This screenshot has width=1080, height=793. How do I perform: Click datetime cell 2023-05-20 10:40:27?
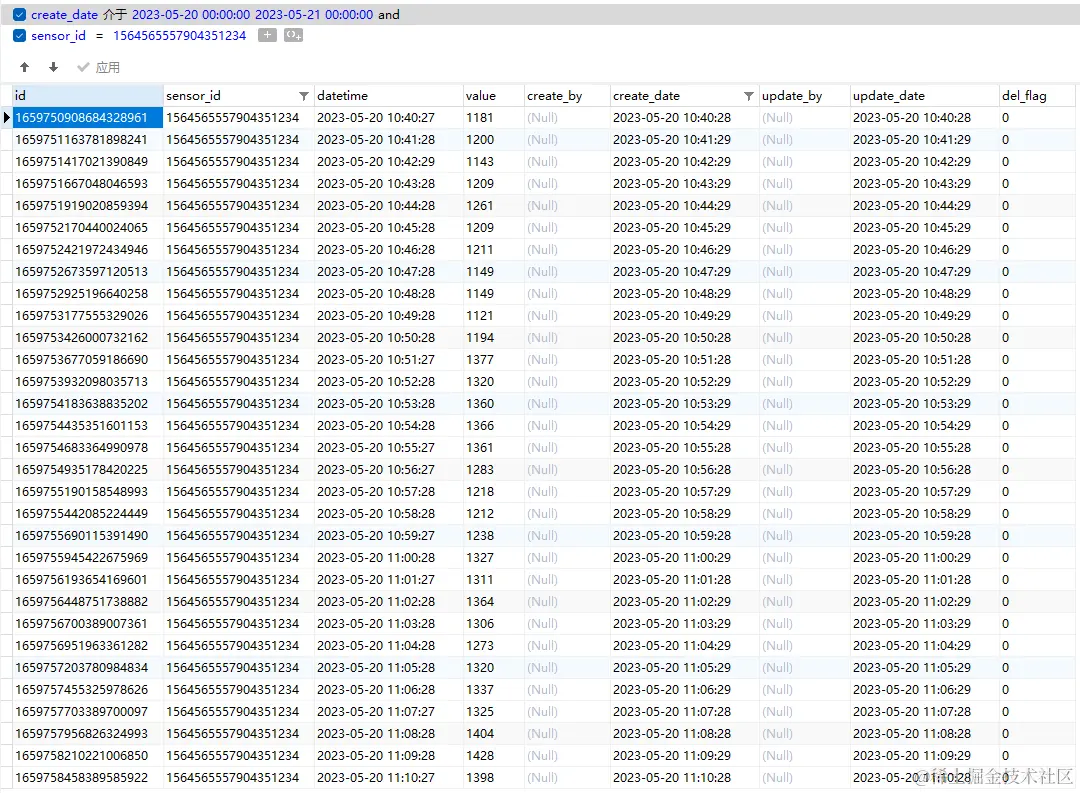(388, 118)
